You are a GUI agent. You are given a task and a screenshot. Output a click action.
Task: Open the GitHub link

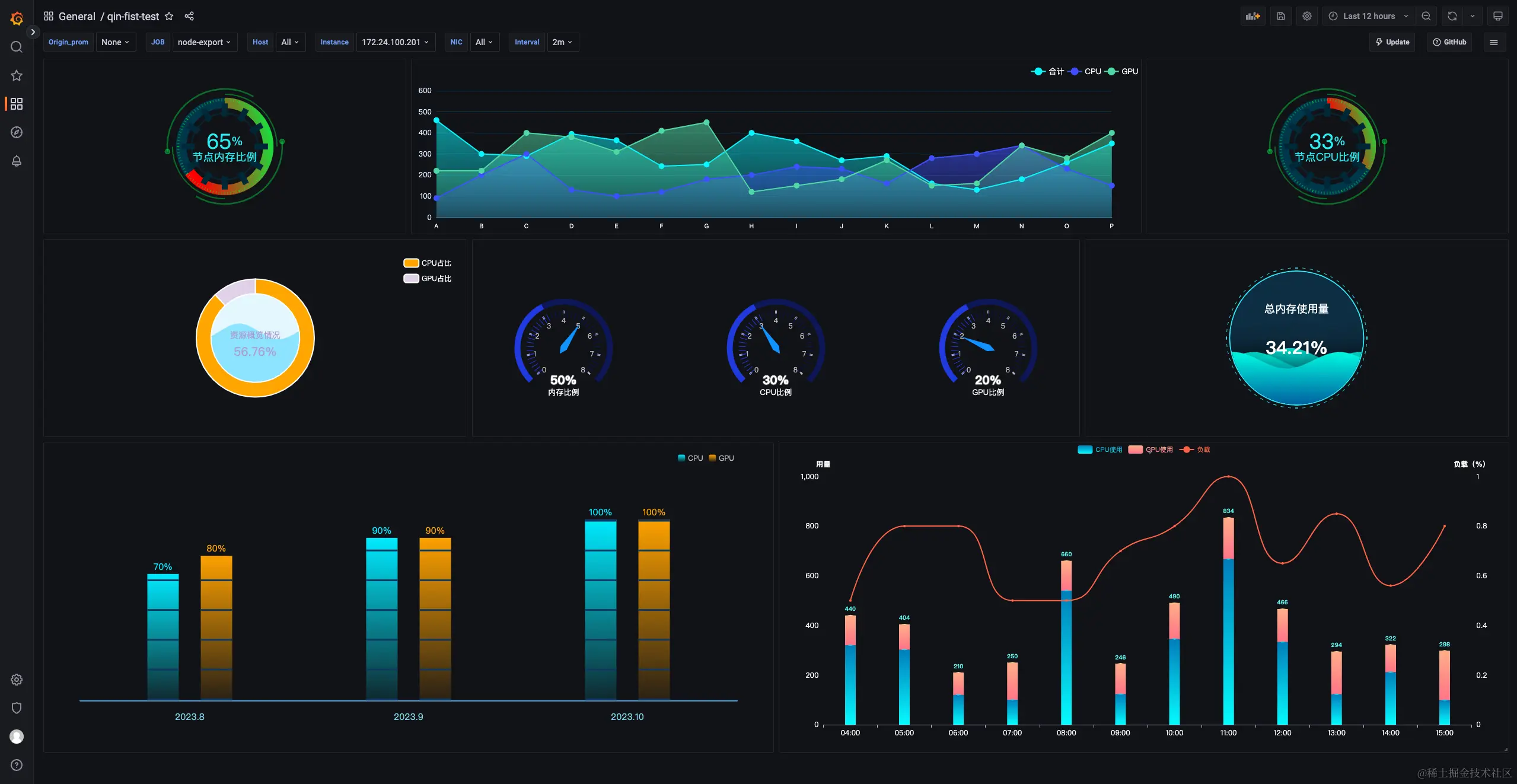coord(1449,42)
